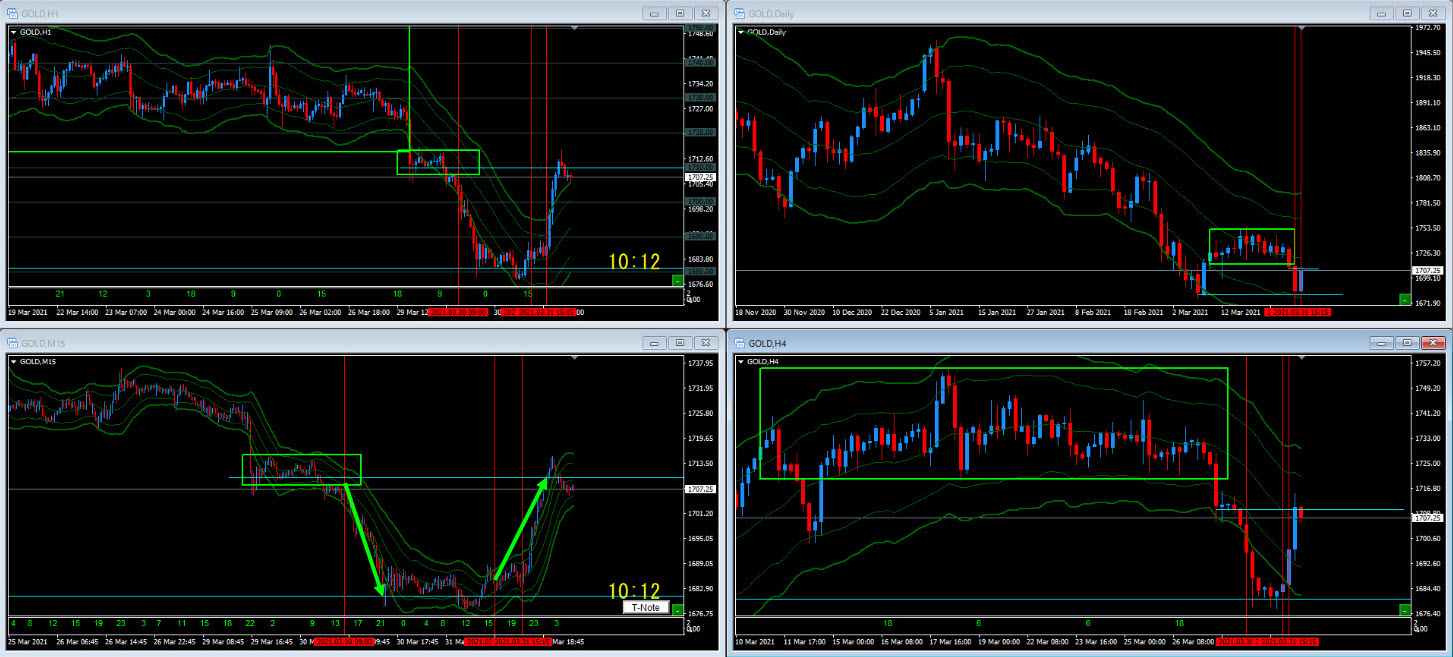Click the 1707.25 current price label in Daily
Image resolution: width=1453 pixels, height=657 pixels.
(x=1427, y=270)
